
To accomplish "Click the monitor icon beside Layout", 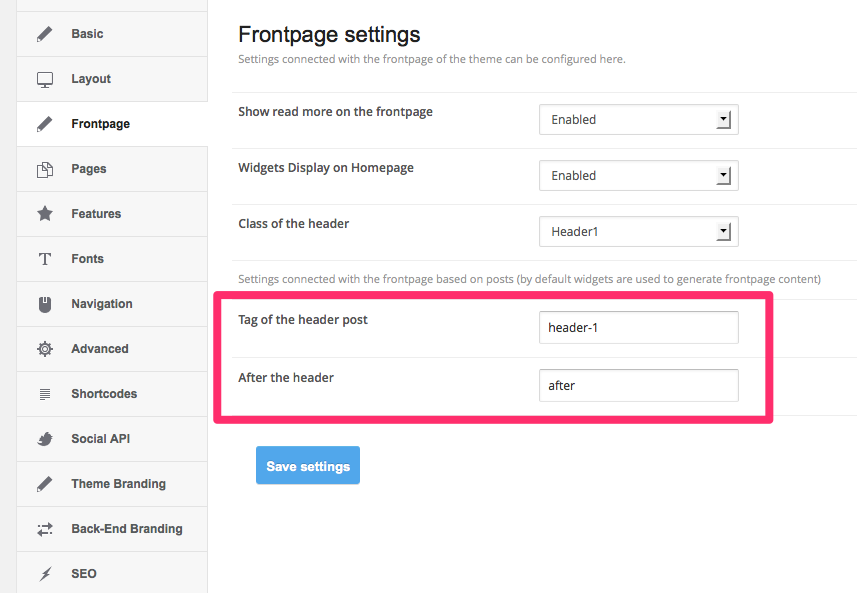I will (x=45, y=79).
